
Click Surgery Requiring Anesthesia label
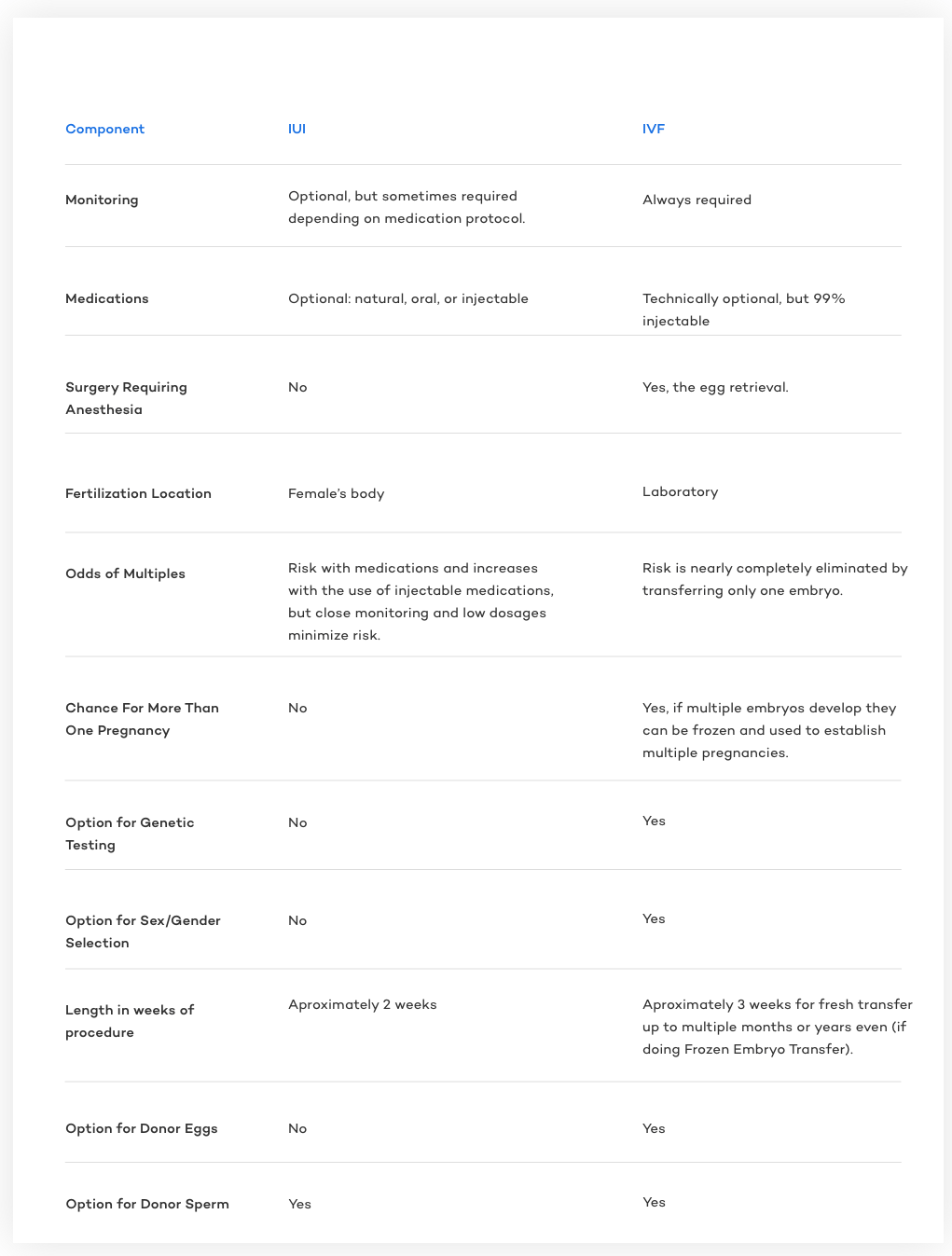coord(126,398)
